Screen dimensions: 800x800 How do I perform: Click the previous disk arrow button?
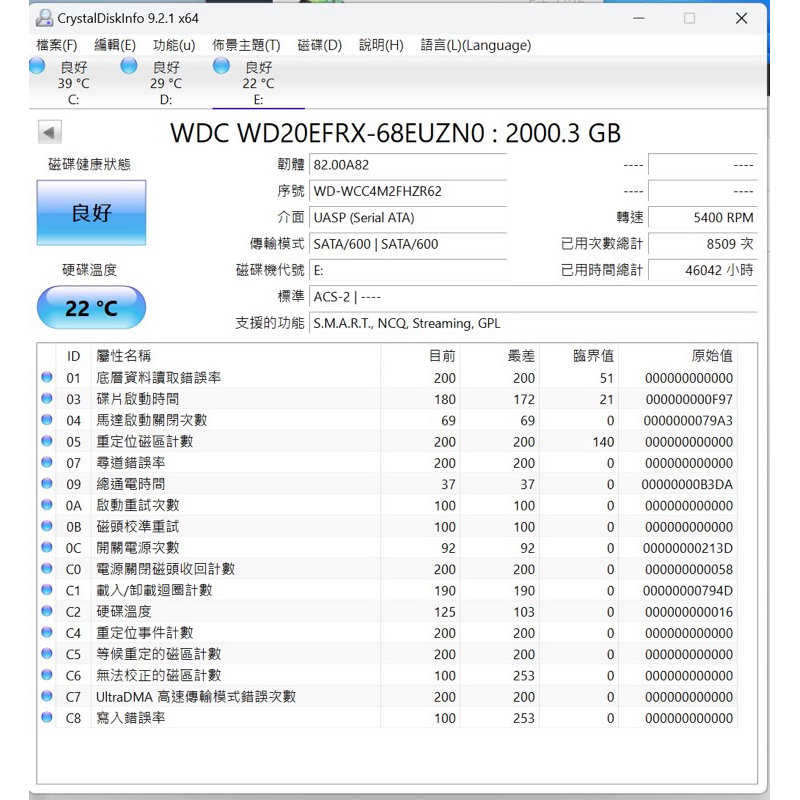pyautogui.click(x=50, y=132)
